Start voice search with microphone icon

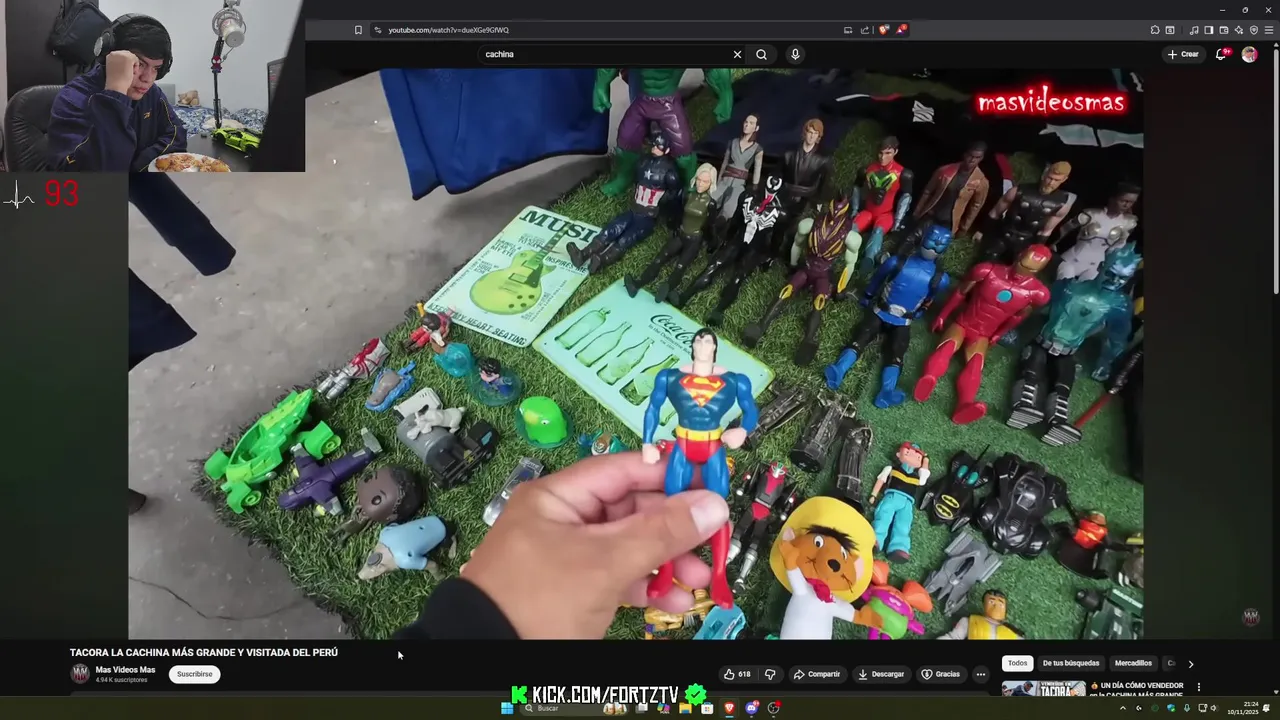pyautogui.click(x=795, y=54)
